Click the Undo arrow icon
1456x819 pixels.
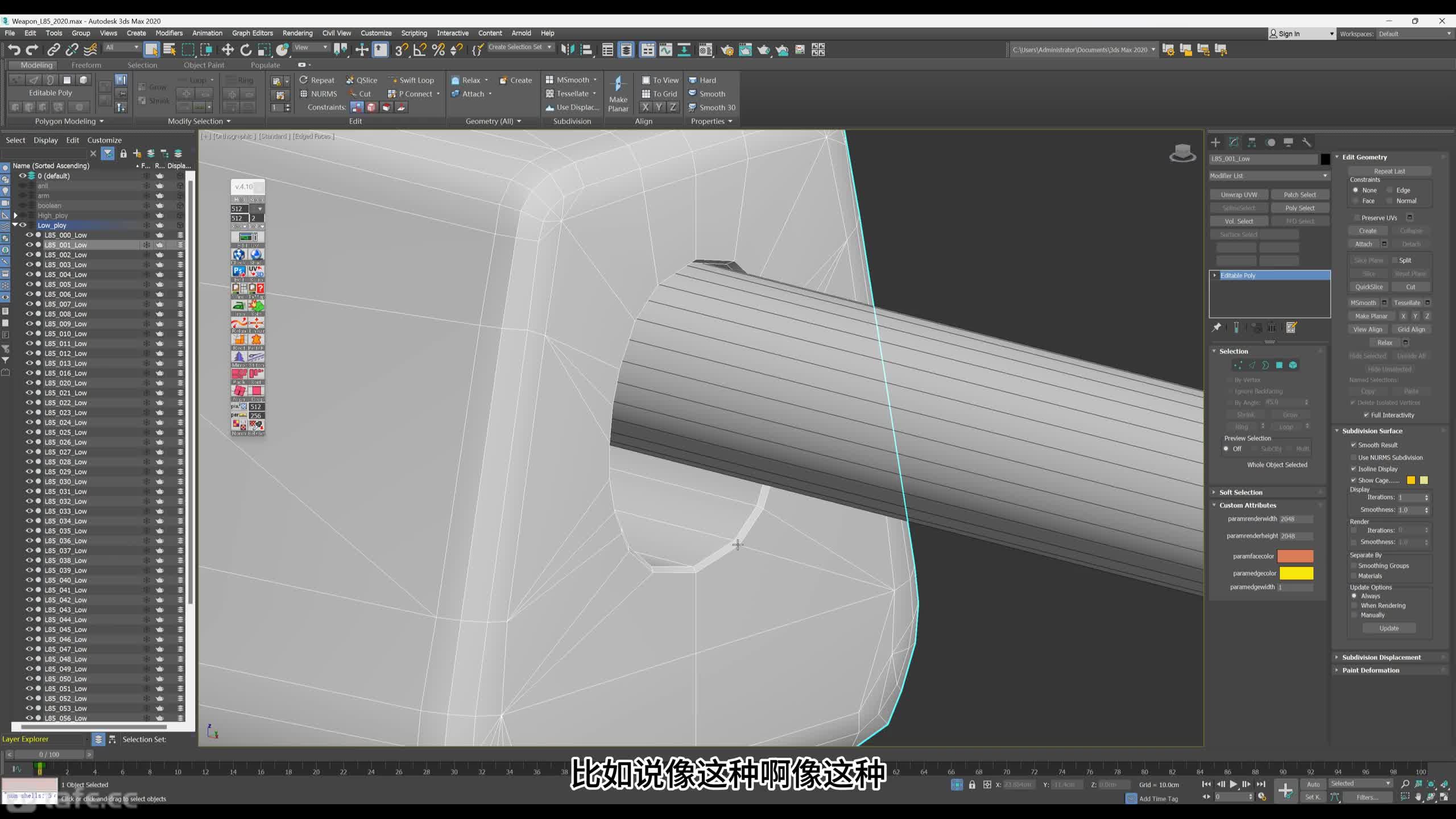(x=14, y=50)
